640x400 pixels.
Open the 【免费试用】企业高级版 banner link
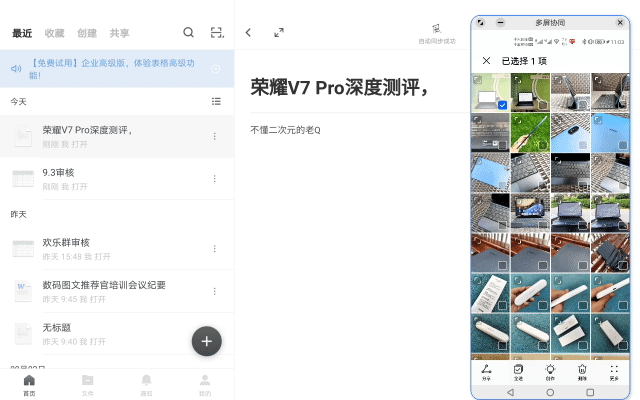coord(111,69)
